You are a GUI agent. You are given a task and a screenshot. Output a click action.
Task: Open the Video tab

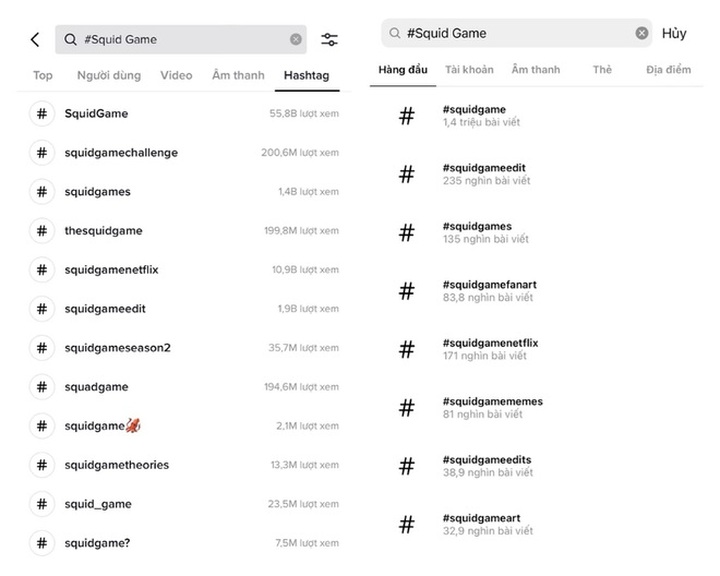176,75
